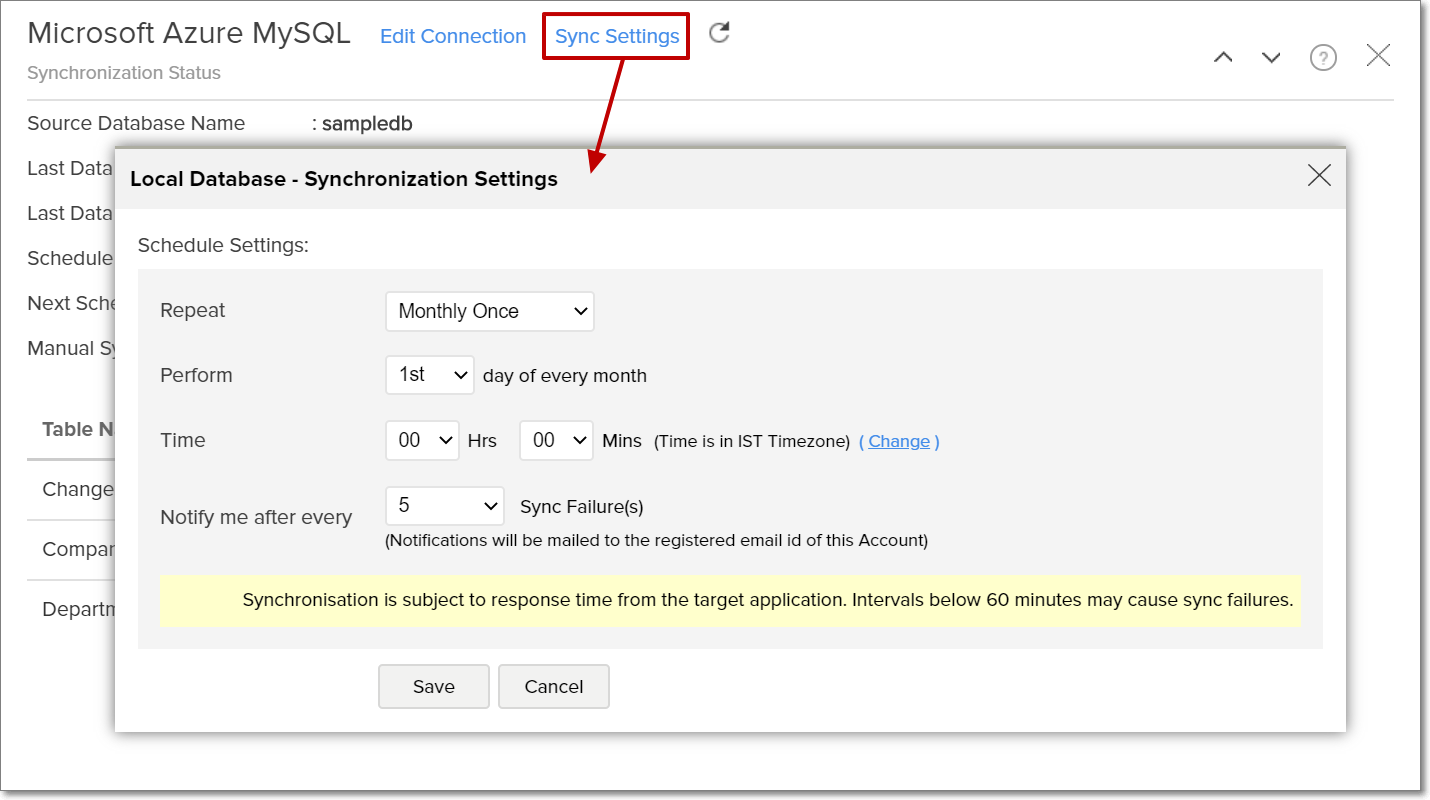This screenshot has width=1430, height=800.
Task: Open the day of month dropdown
Action: [429, 374]
